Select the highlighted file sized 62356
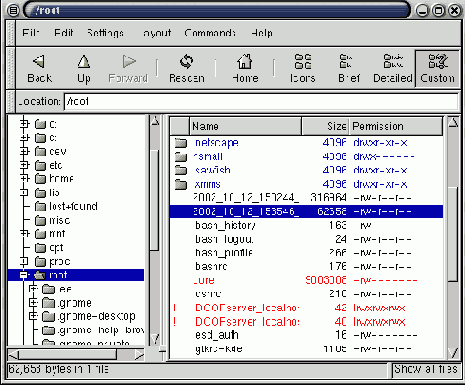This screenshot has width=465, height=385. coord(306,212)
